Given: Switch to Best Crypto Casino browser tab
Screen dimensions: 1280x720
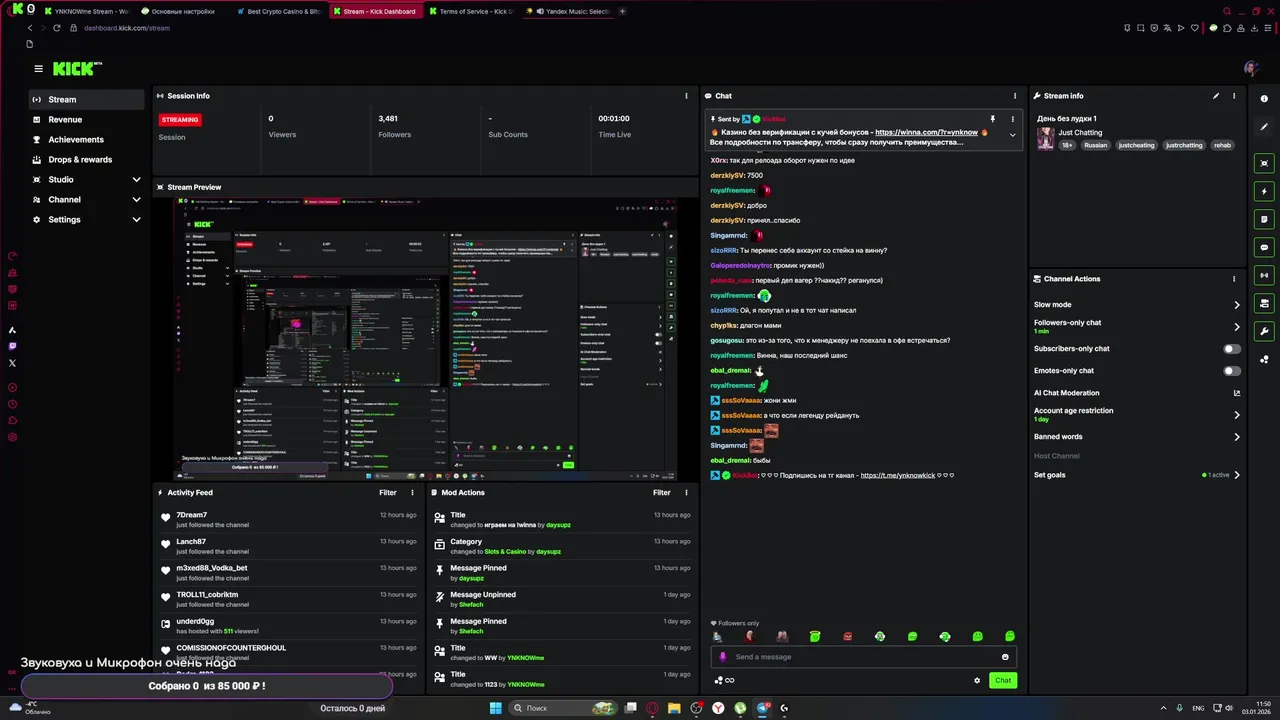Looking at the screenshot, I should pos(279,12).
